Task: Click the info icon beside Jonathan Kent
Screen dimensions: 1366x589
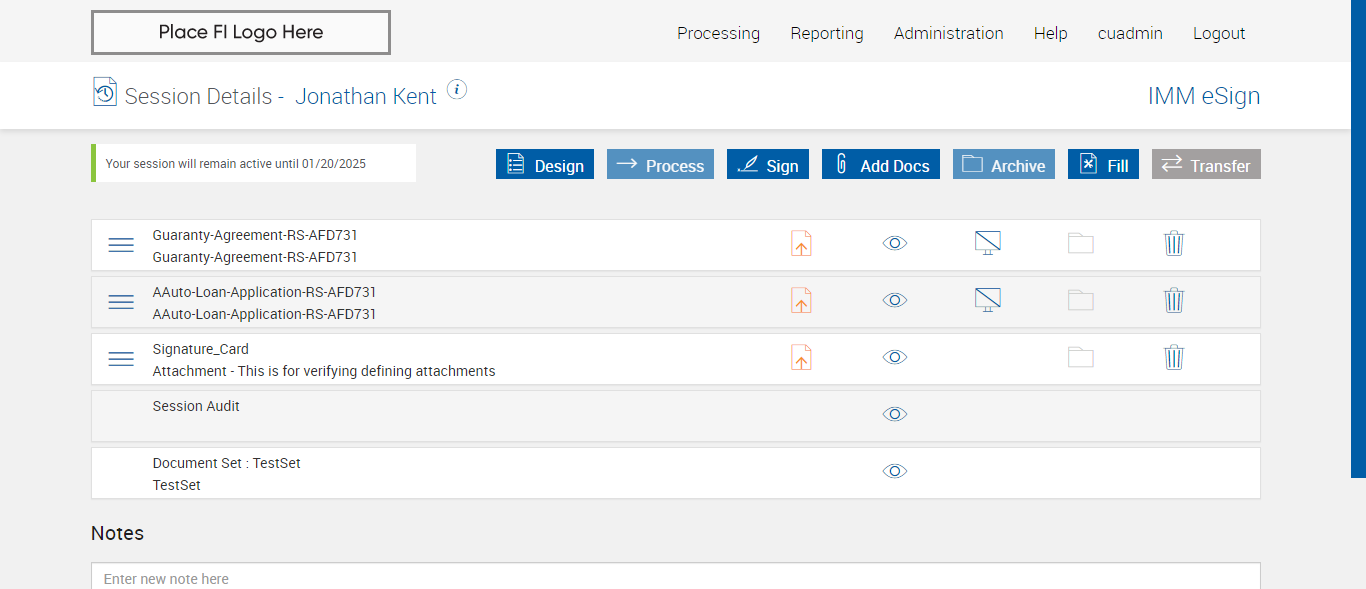Action: click(x=457, y=90)
